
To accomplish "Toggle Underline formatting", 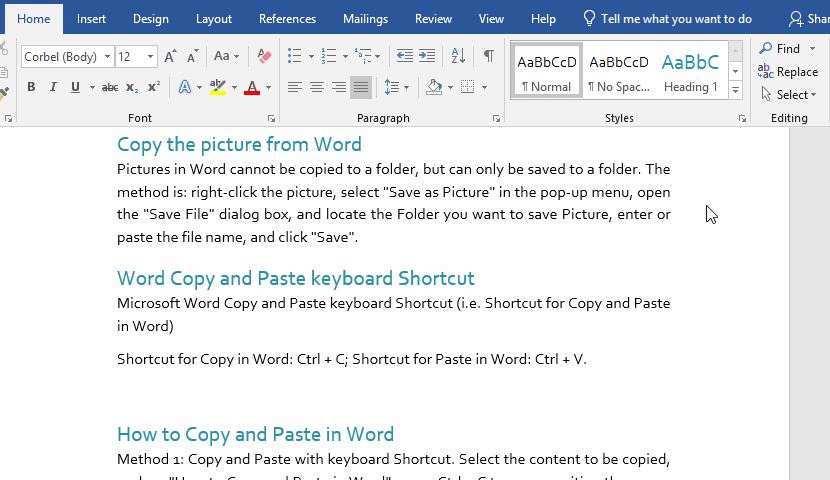I will pyautogui.click(x=75, y=87).
